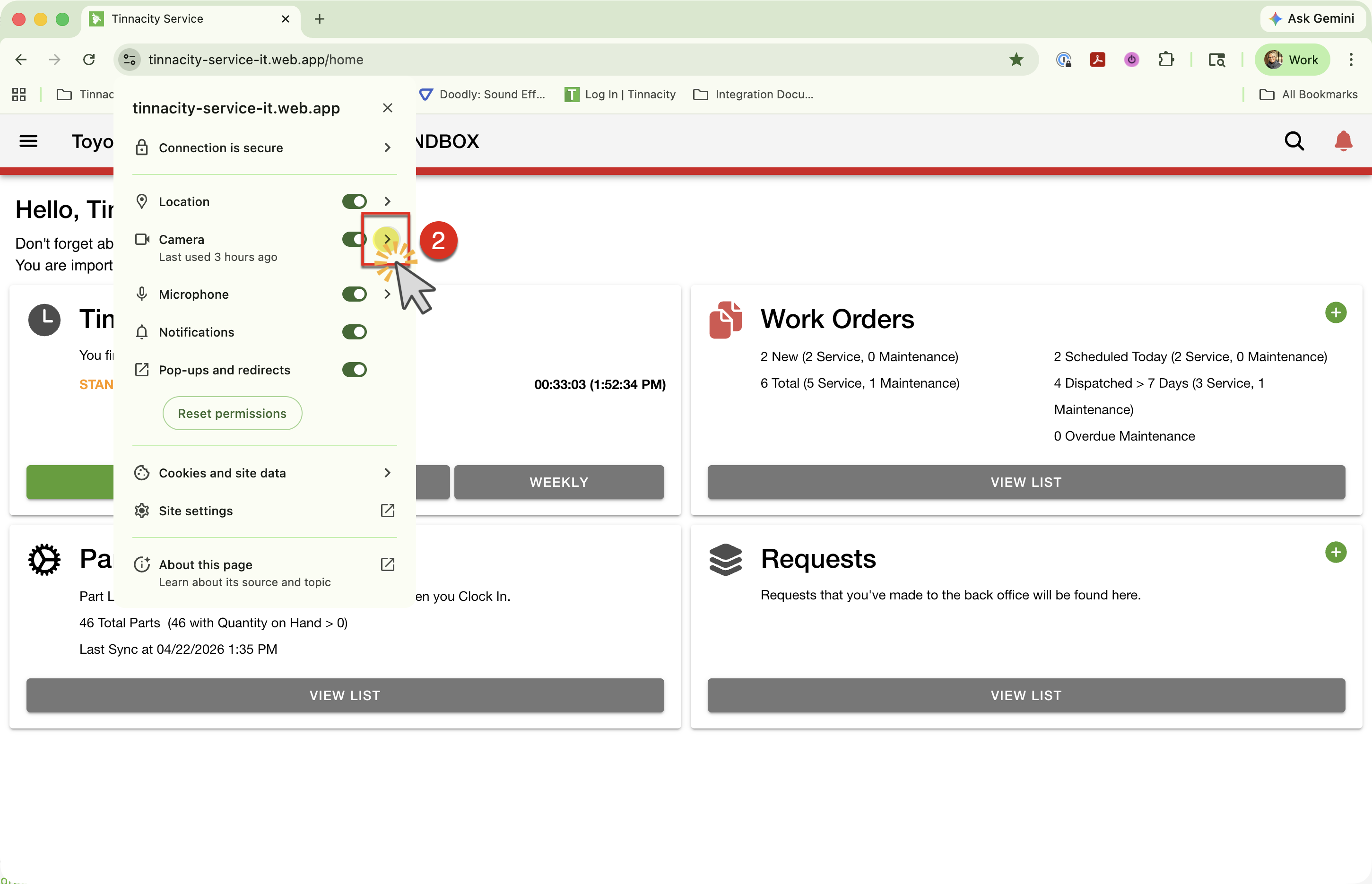Screen dimensions: 1372x884
Task: Click the hamburger menu icon
Action: (x=28, y=141)
